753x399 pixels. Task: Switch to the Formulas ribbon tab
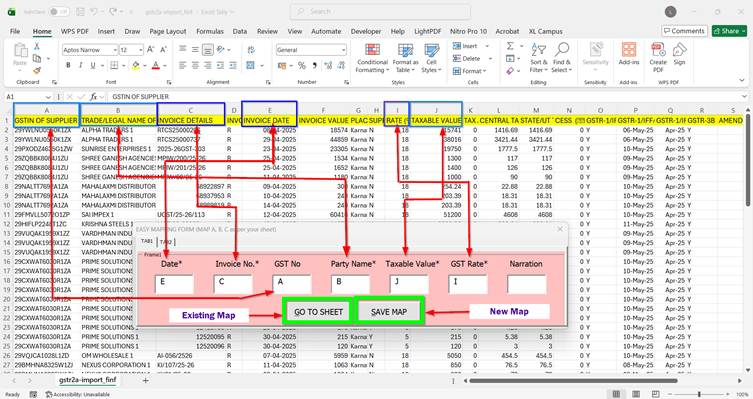[x=210, y=31]
